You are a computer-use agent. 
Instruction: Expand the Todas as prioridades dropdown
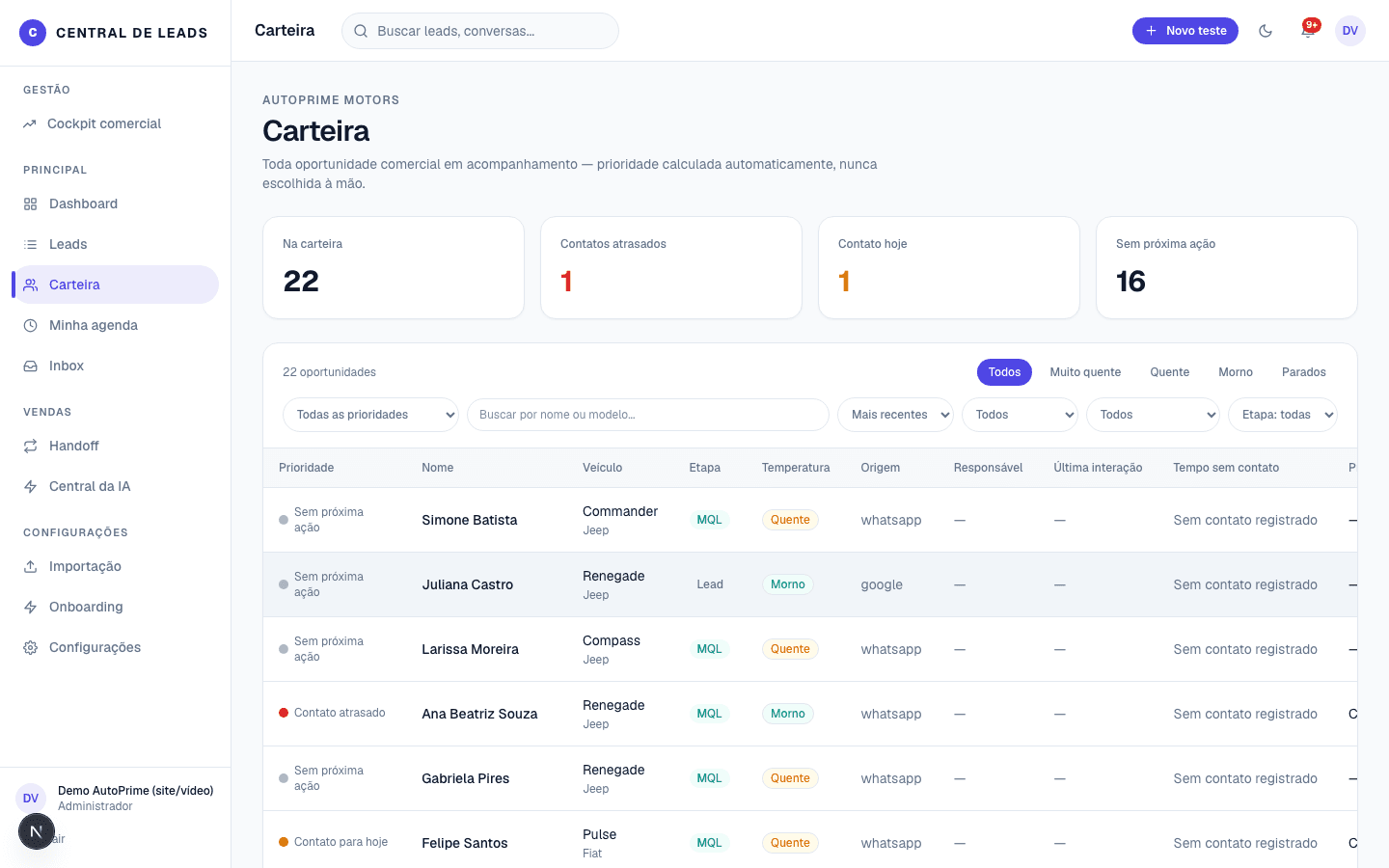coord(370,415)
